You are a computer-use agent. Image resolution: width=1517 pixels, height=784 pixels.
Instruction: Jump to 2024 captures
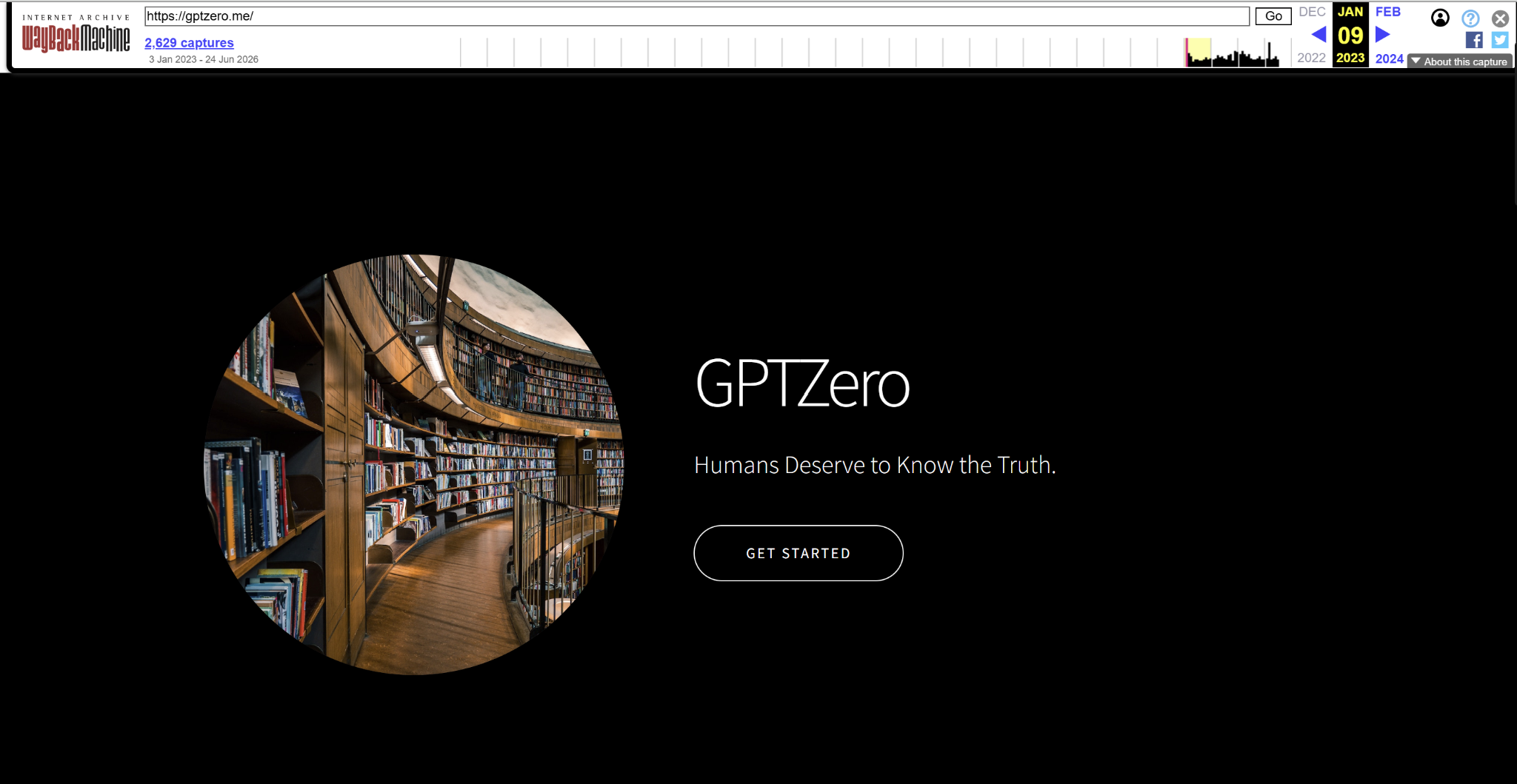(1390, 58)
